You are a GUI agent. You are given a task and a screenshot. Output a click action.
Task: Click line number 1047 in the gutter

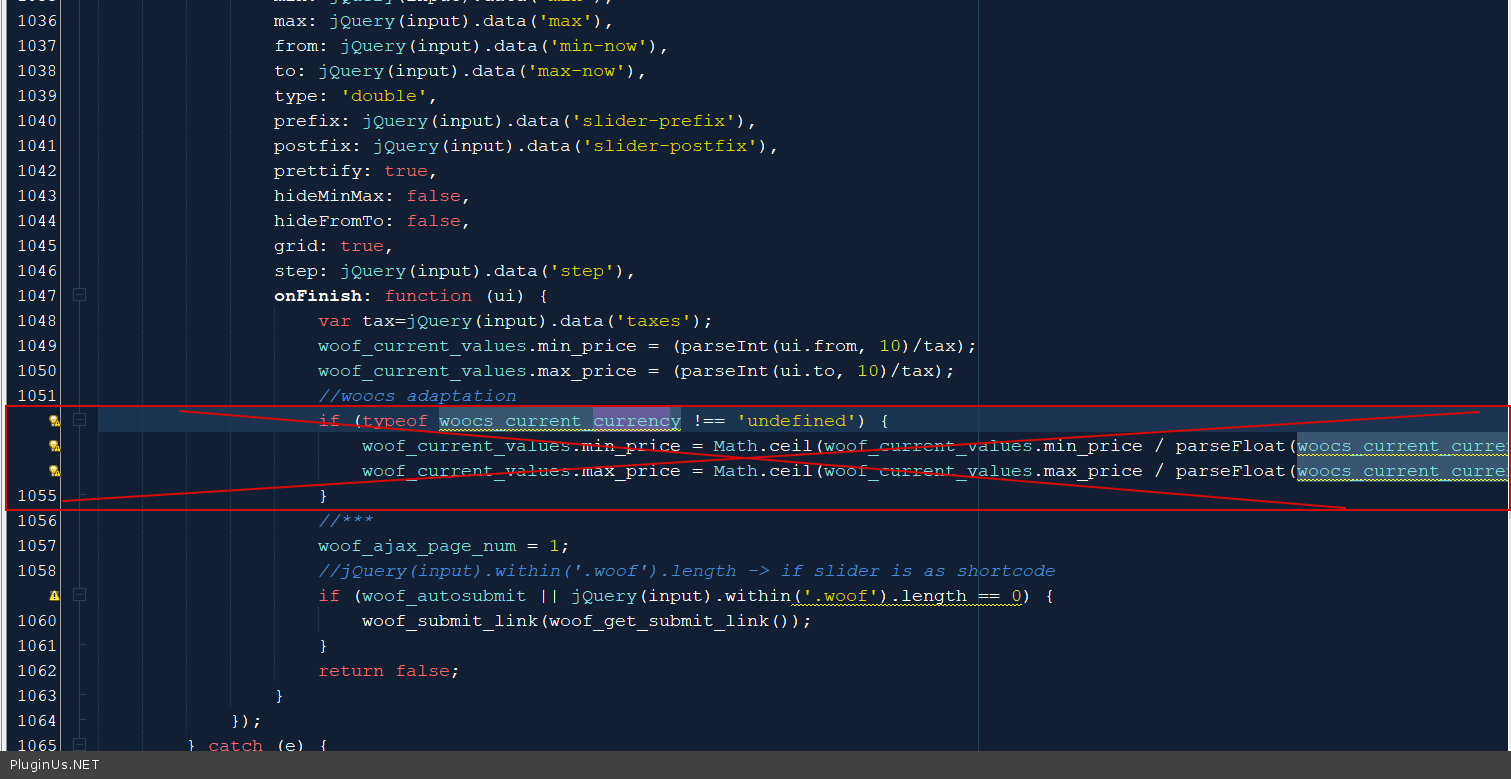point(37,296)
